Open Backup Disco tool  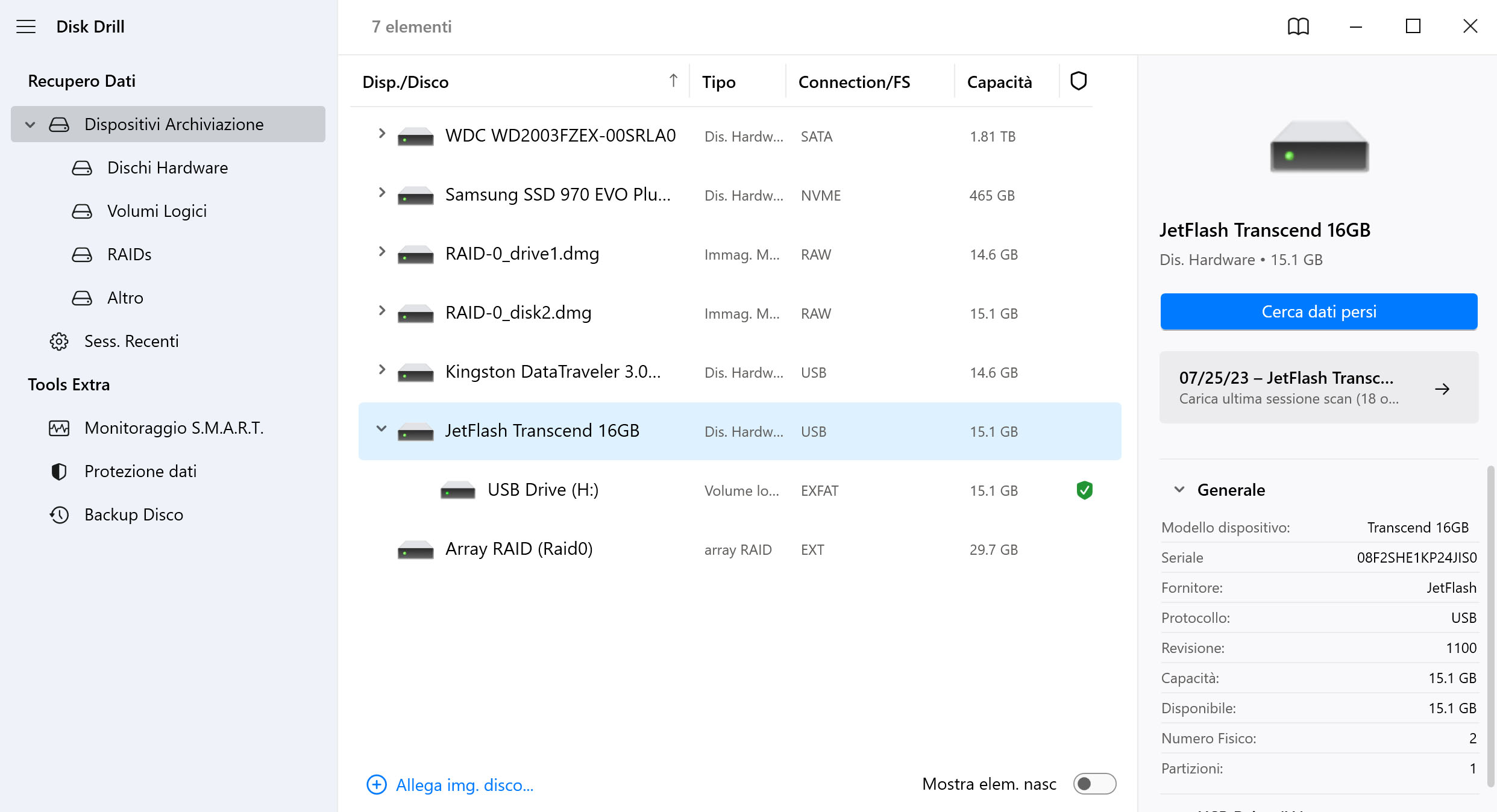tap(133, 514)
